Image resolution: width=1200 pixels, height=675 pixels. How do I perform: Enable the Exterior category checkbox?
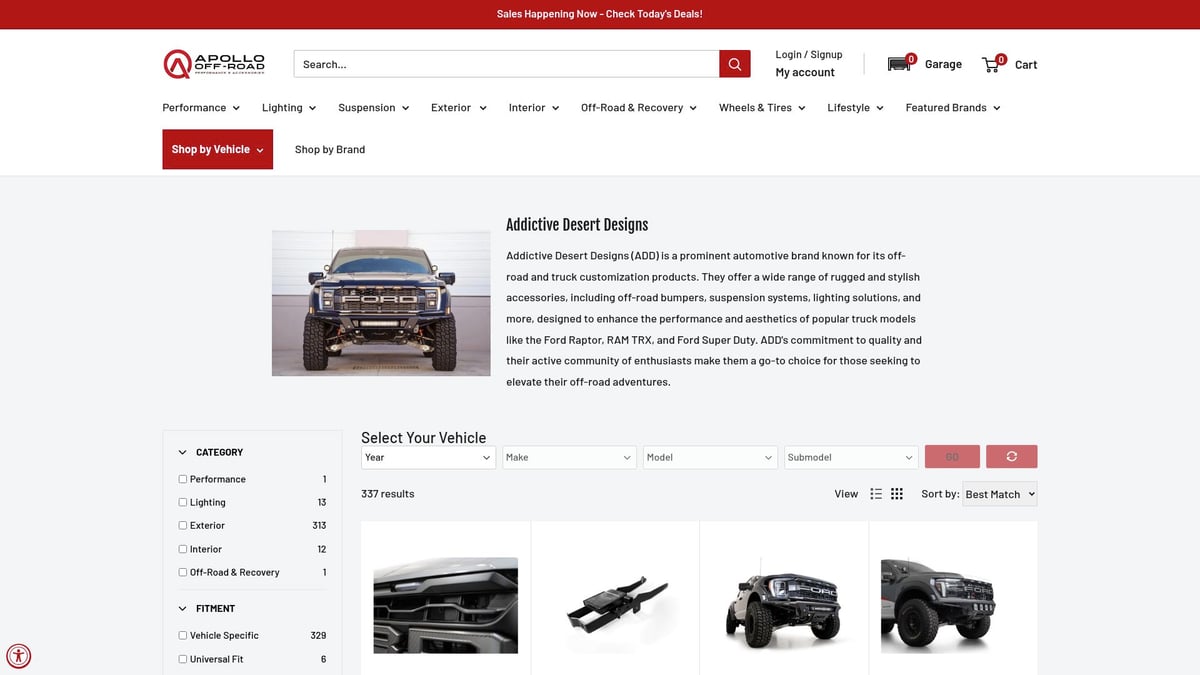(x=183, y=525)
